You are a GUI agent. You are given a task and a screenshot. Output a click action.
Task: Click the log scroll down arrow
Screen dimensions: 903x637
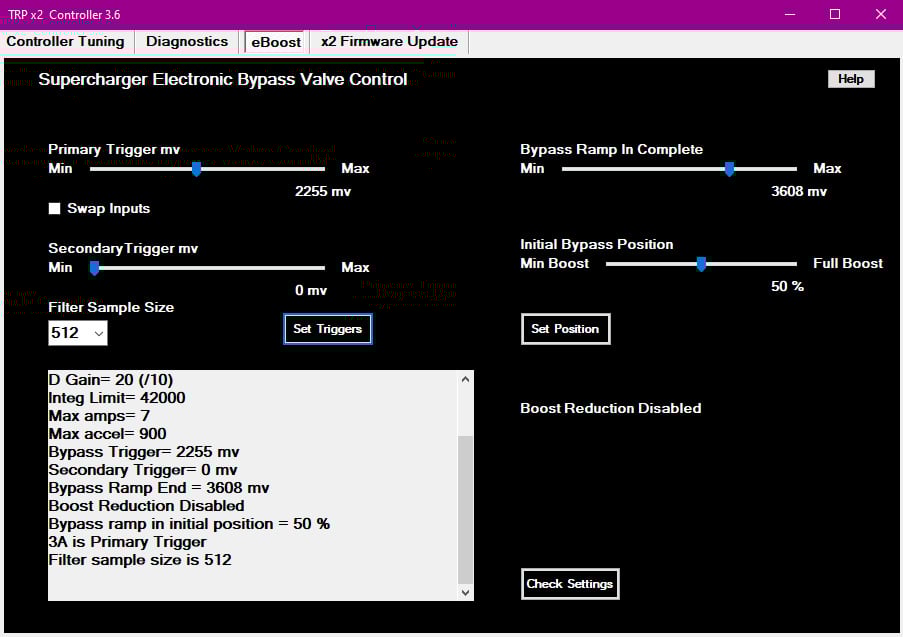[465, 592]
